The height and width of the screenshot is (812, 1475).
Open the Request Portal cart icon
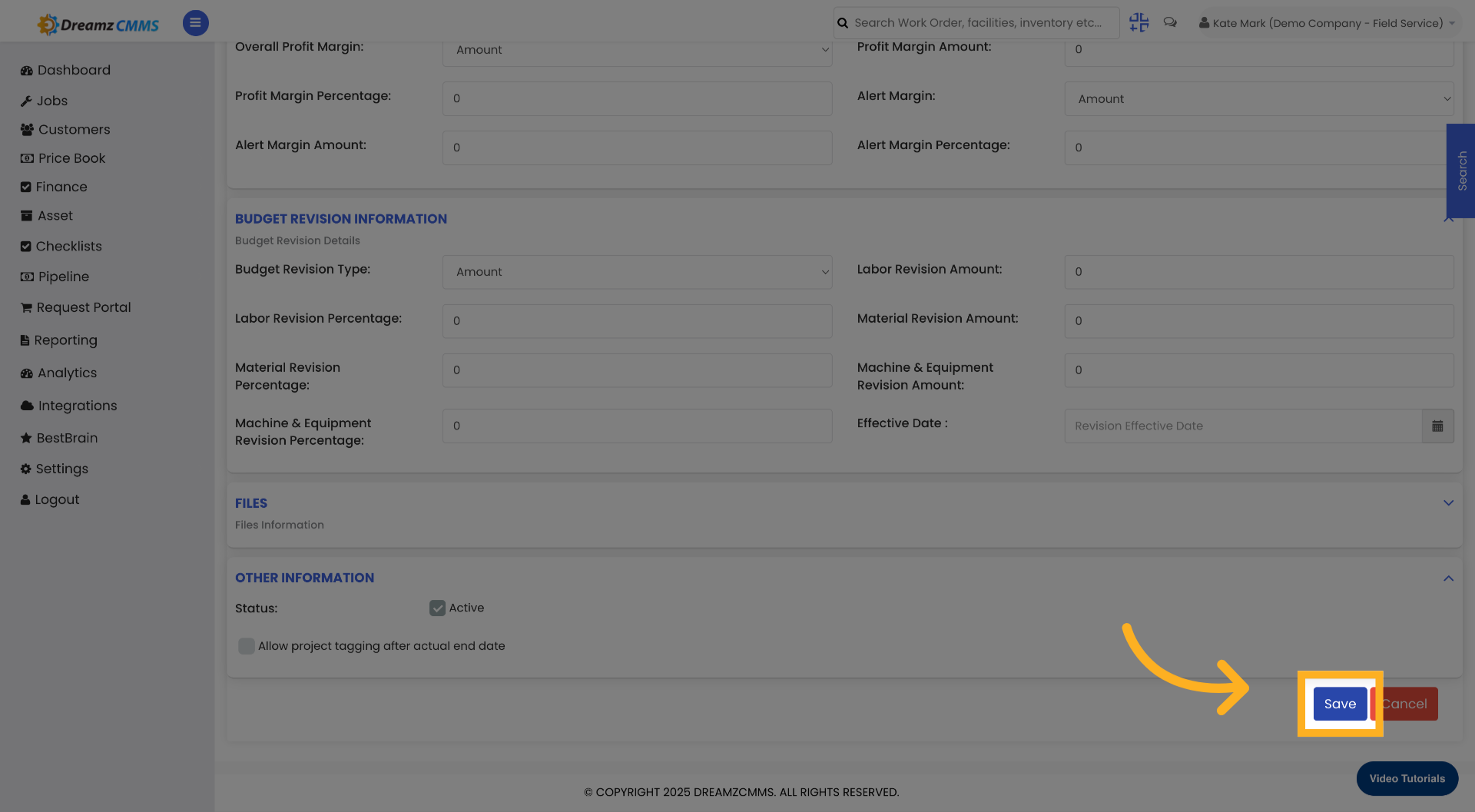(25, 307)
